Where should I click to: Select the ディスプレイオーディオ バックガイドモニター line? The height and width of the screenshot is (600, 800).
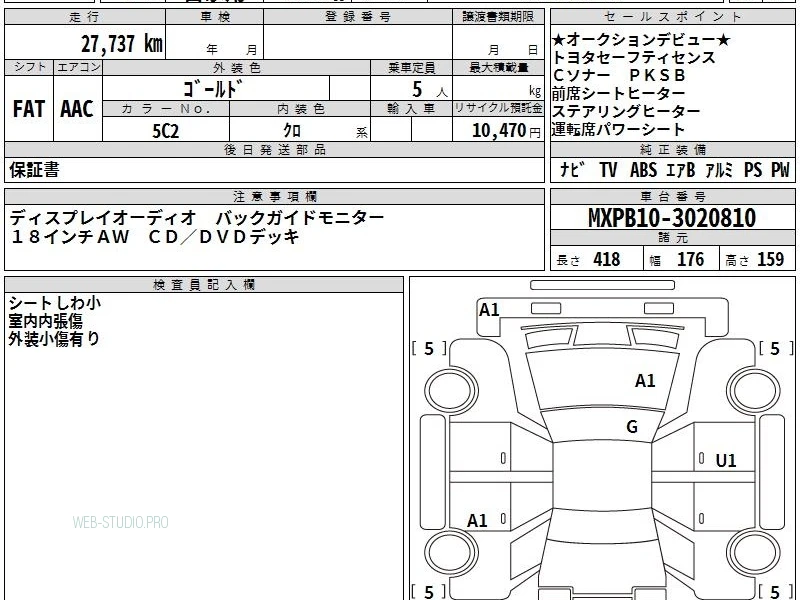coord(196,218)
